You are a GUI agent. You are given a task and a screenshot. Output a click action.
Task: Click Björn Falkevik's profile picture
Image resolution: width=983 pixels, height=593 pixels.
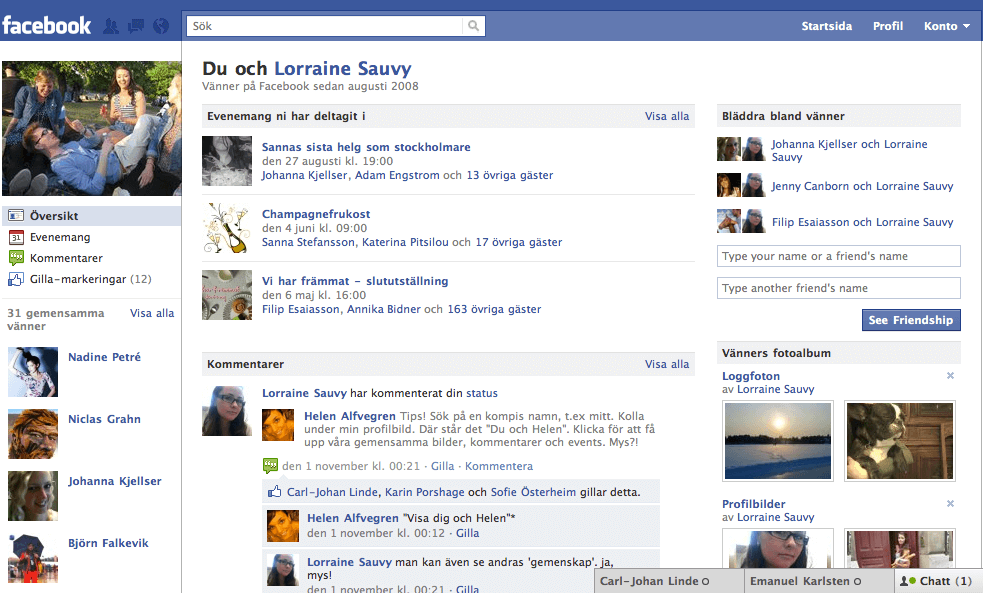(x=33, y=558)
